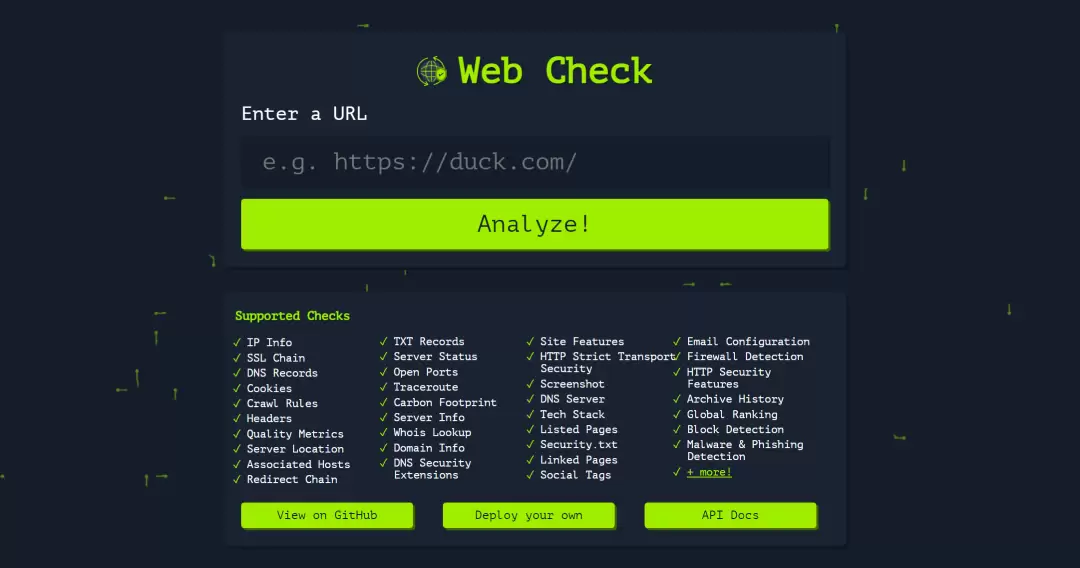Image resolution: width=1080 pixels, height=568 pixels.
Task: Click the checkmark beside Whois Lookup
Action: pos(384,432)
